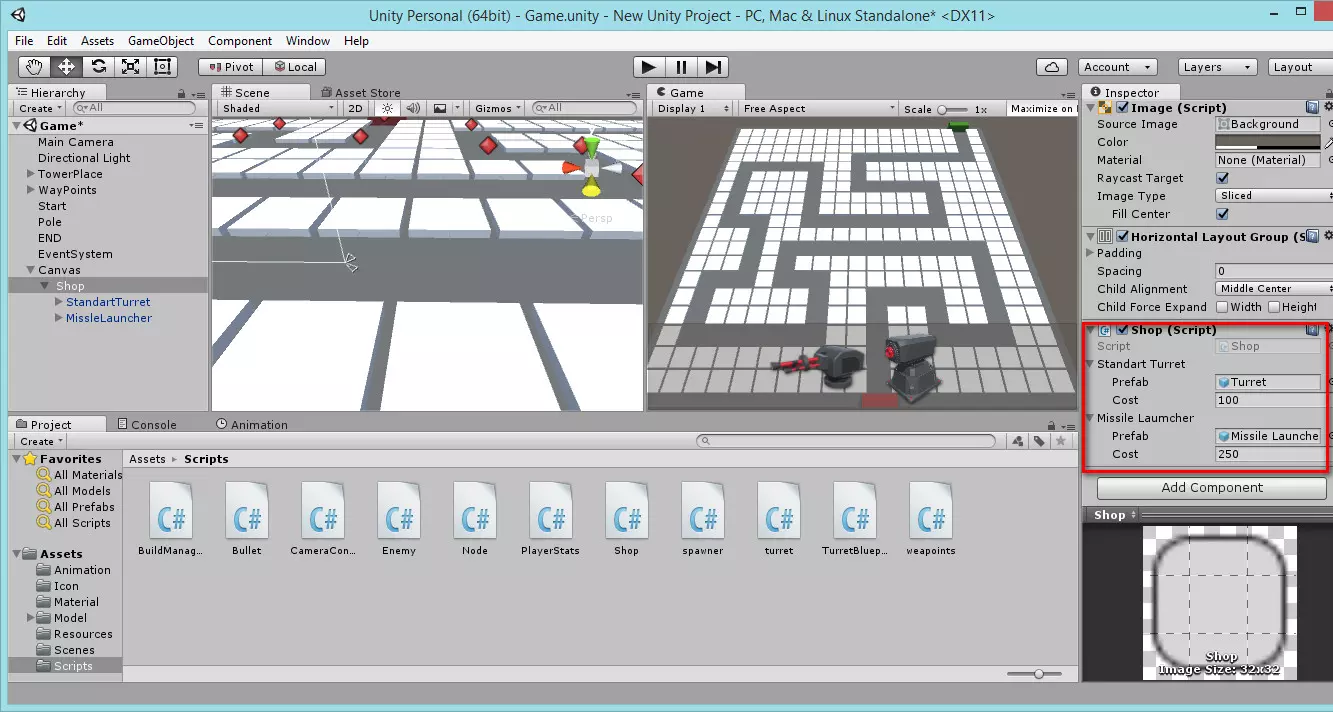
Task: Open the Cloud services icon
Action: (1051, 67)
